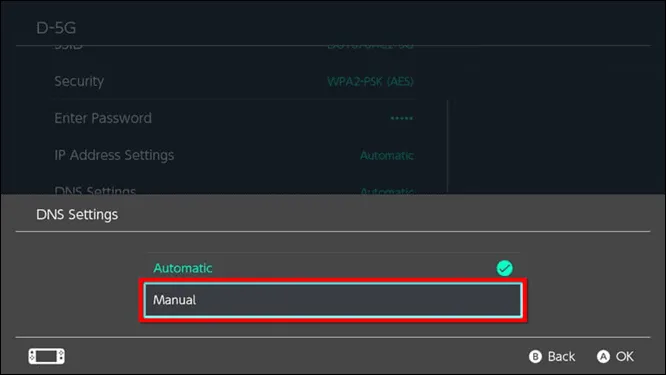Go back using the Back label
This screenshot has height=375, width=666.
coord(561,356)
